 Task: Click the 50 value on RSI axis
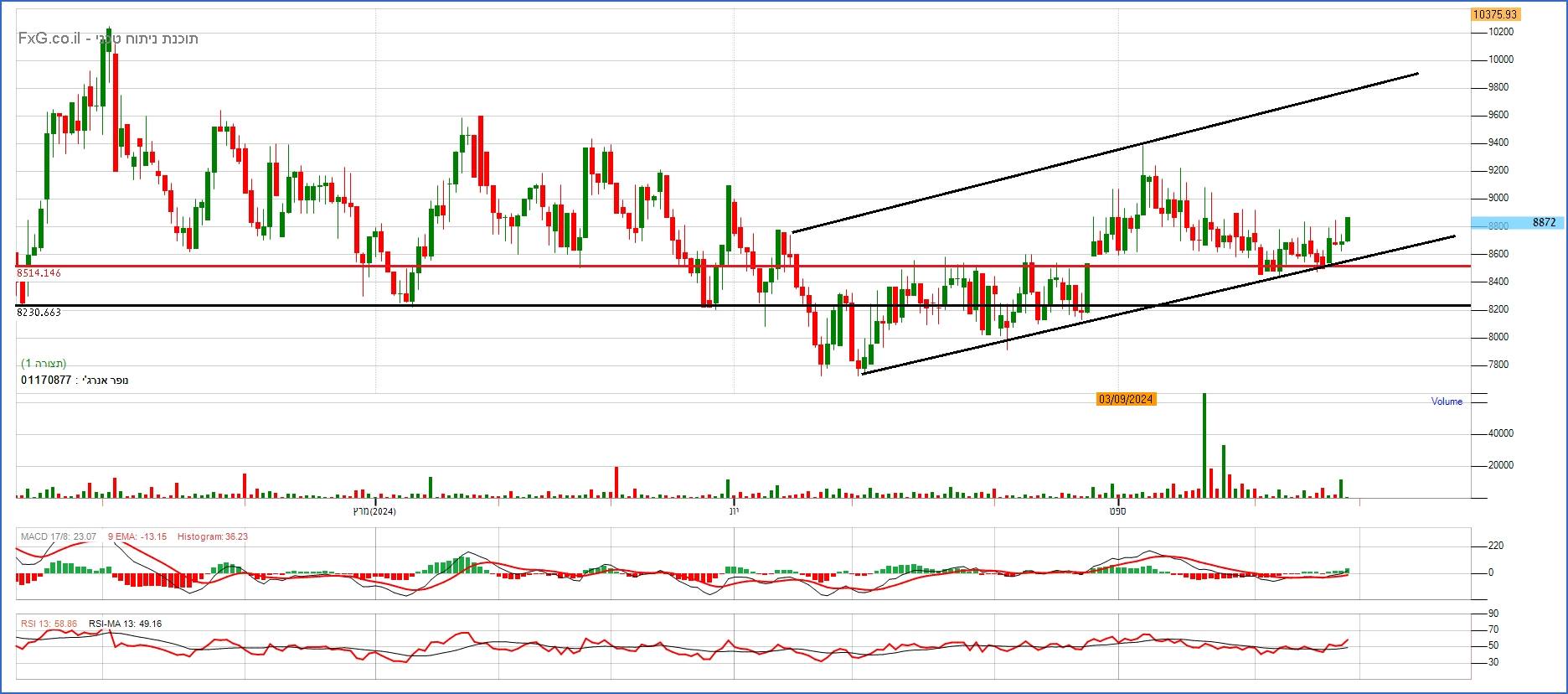point(1493,646)
